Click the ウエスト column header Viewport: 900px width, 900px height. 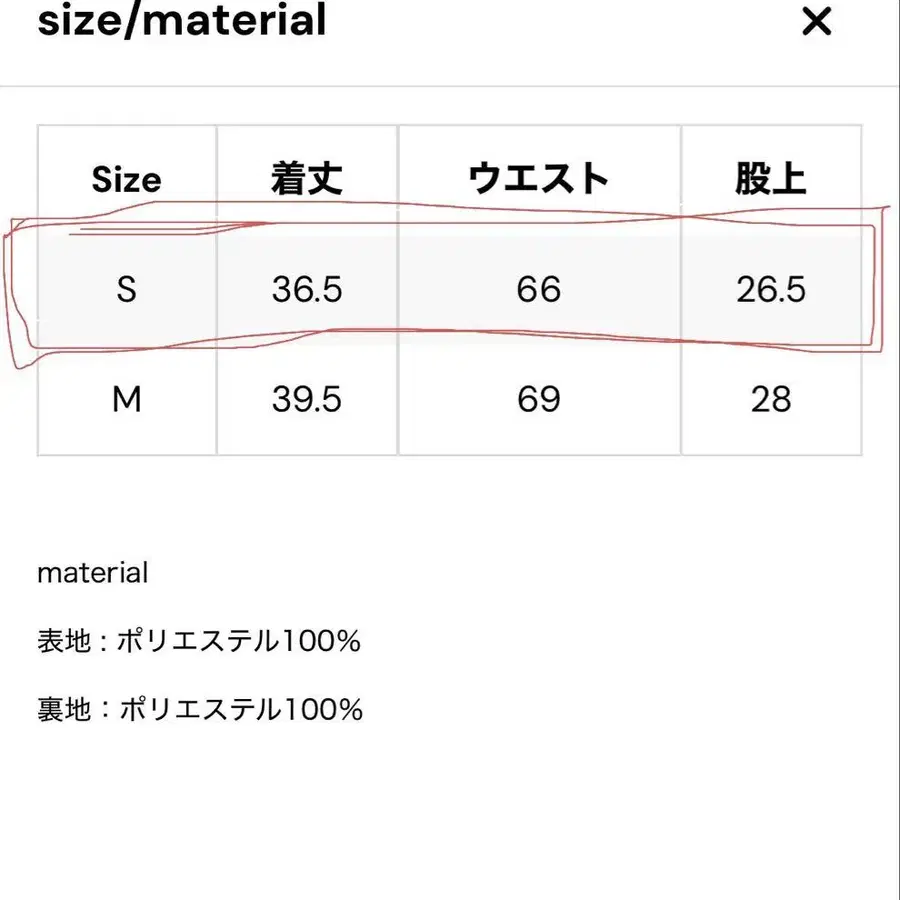click(539, 179)
